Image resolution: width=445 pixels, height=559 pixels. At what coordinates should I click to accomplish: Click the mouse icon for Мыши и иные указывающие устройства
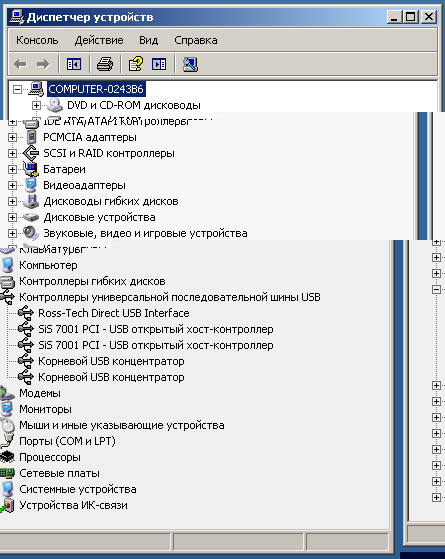tap(7, 425)
